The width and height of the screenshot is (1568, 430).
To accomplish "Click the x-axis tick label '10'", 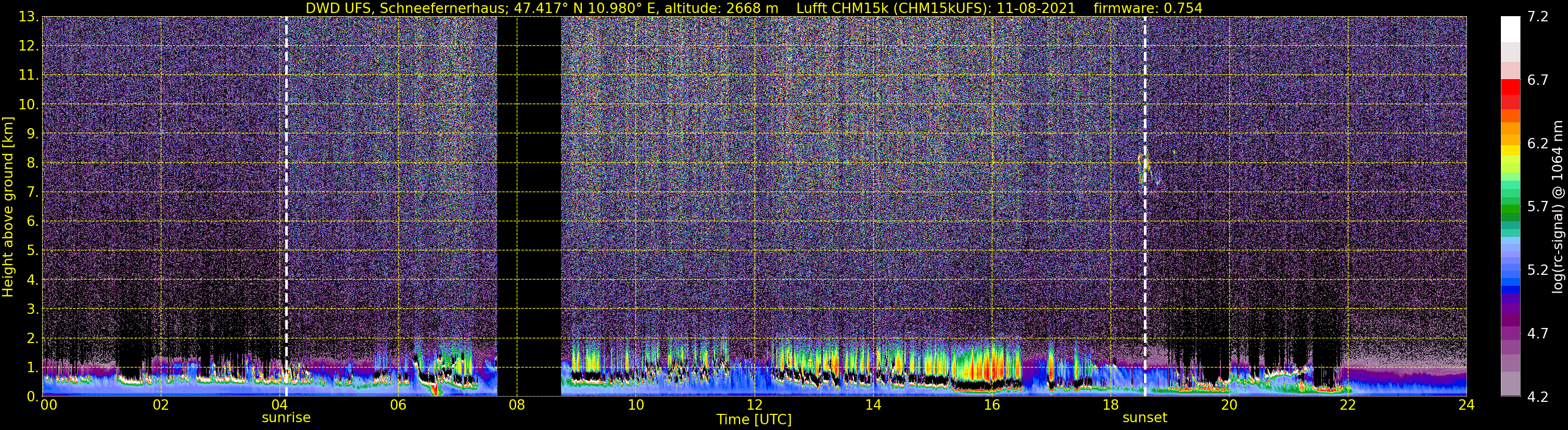I will tap(635, 404).
